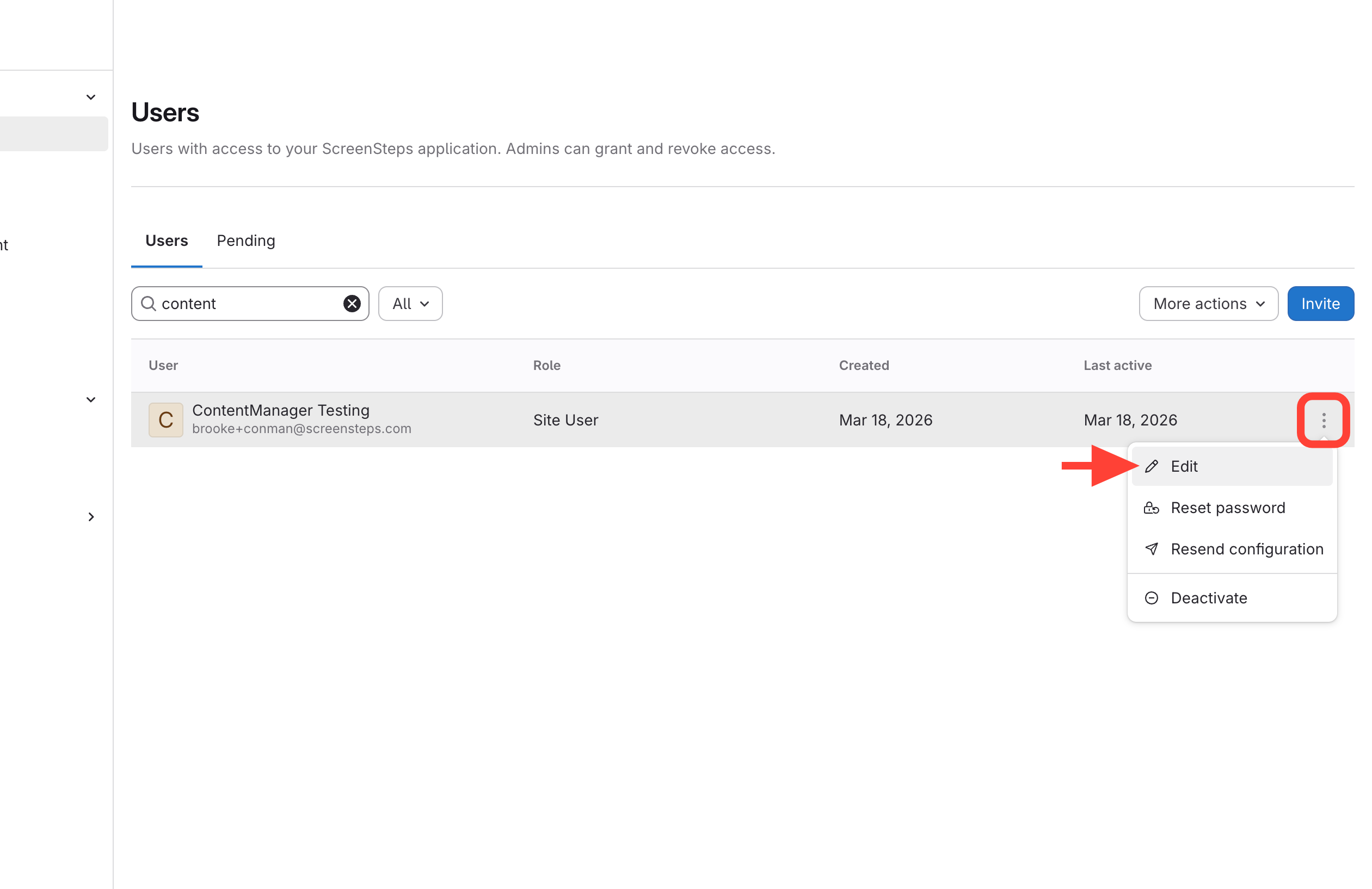The image size is (1372, 889).
Task: Click the paper plane Resend configuration icon
Action: click(x=1151, y=549)
